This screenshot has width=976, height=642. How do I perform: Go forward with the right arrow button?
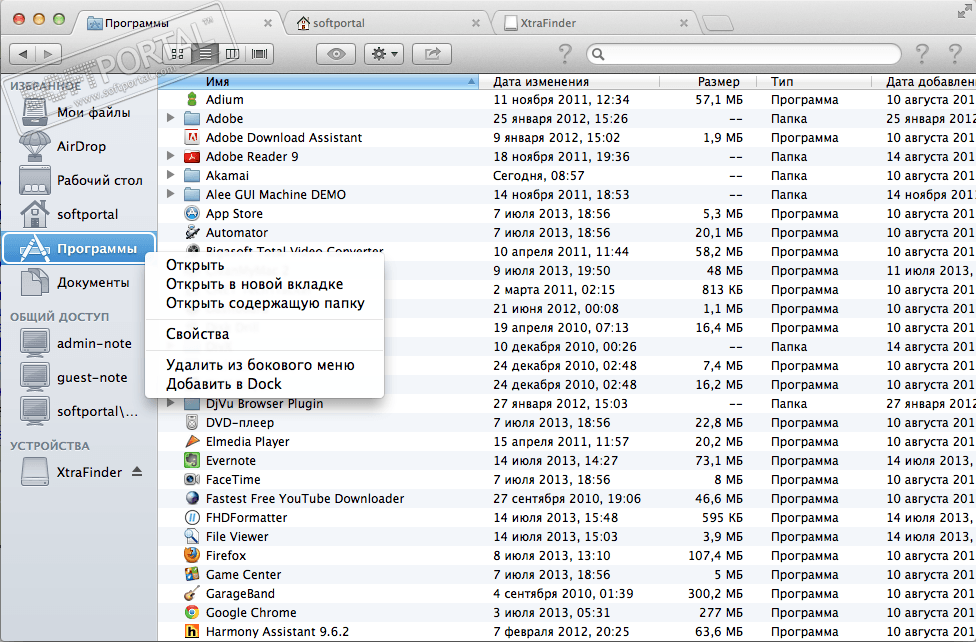(49, 54)
